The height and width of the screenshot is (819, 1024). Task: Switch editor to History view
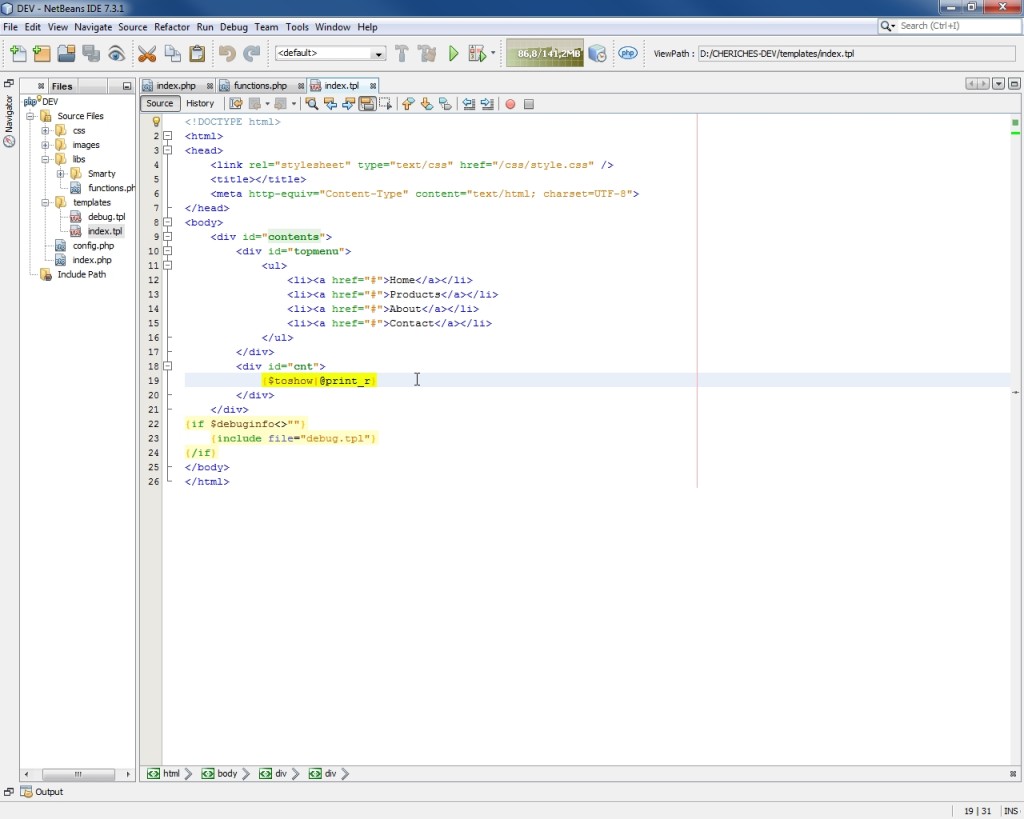click(200, 104)
